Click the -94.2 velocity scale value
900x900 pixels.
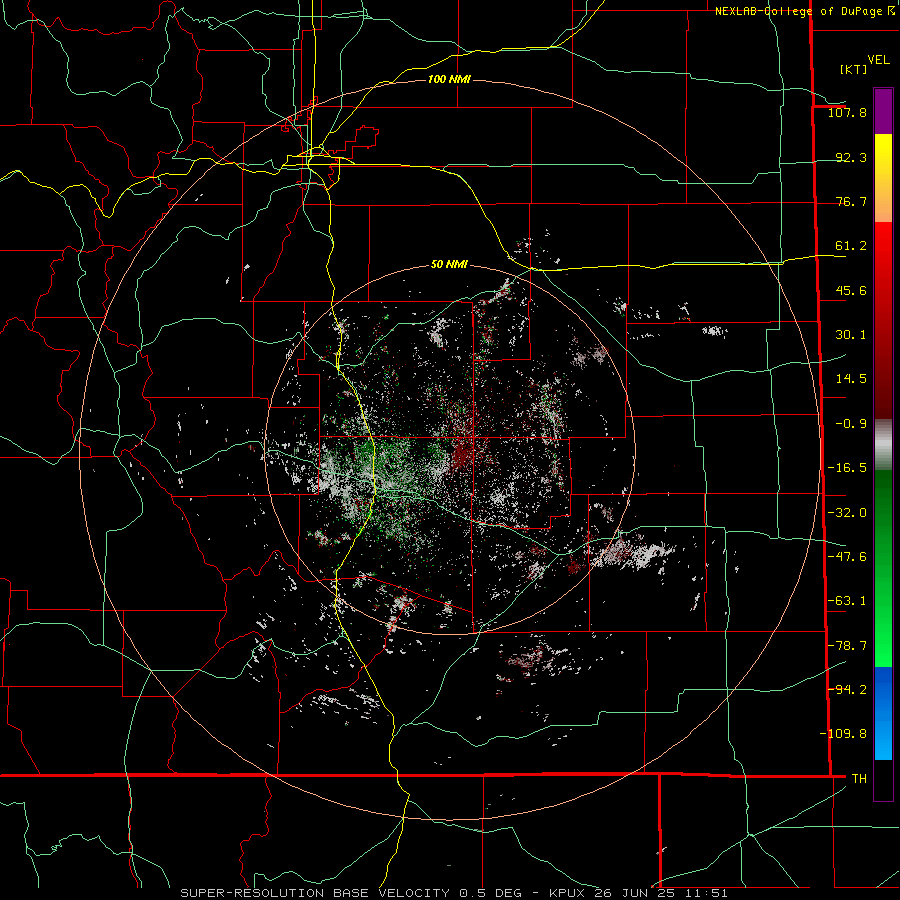[x=847, y=690]
